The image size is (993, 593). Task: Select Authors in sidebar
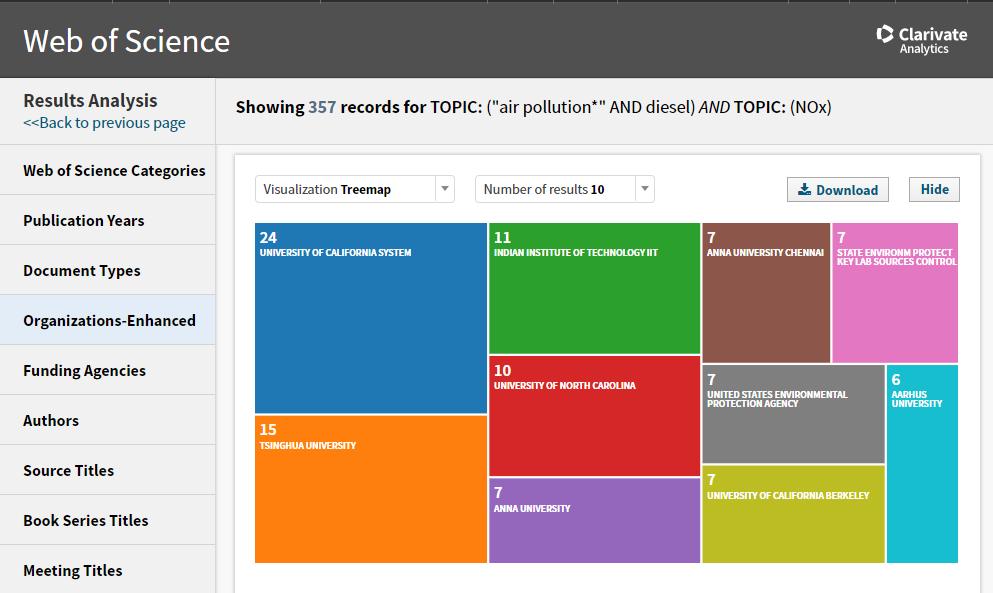[x=108, y=421]
